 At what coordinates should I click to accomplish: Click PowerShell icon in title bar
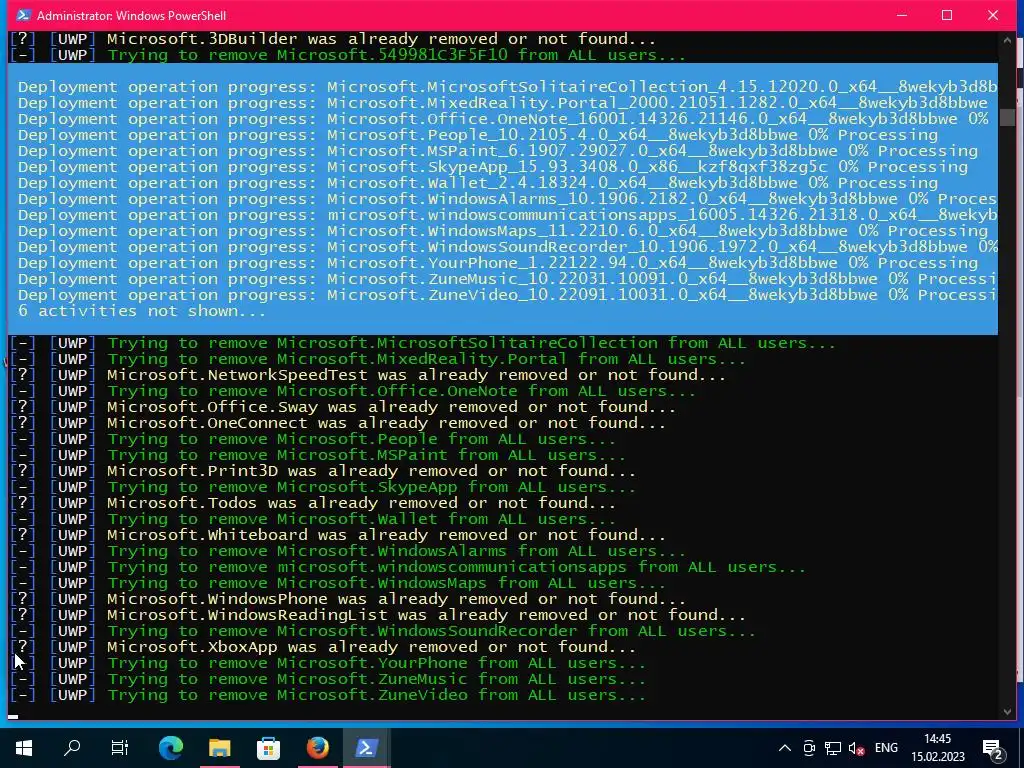point(23,15)
